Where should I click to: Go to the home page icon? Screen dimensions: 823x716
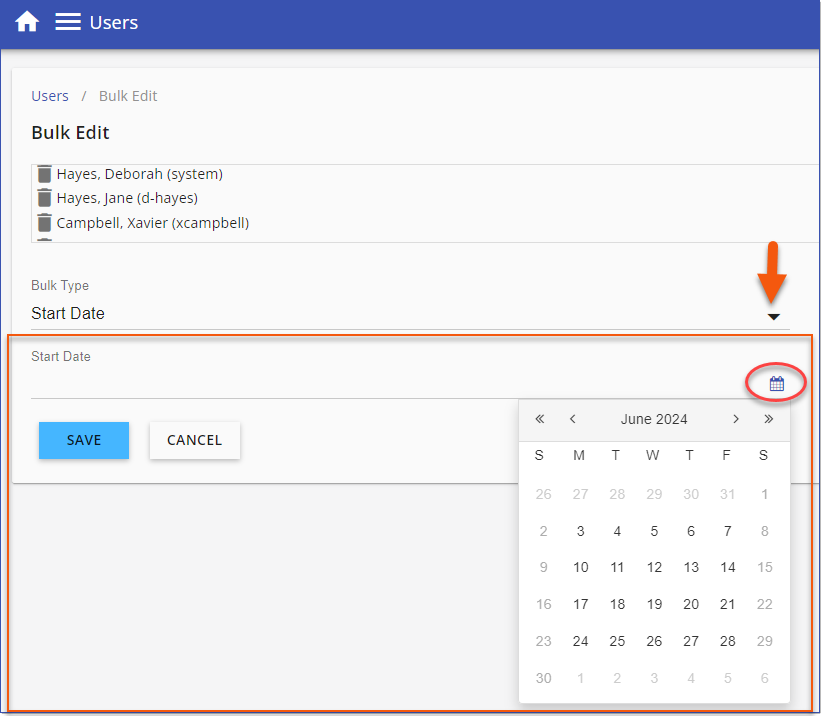coord(27,22)
